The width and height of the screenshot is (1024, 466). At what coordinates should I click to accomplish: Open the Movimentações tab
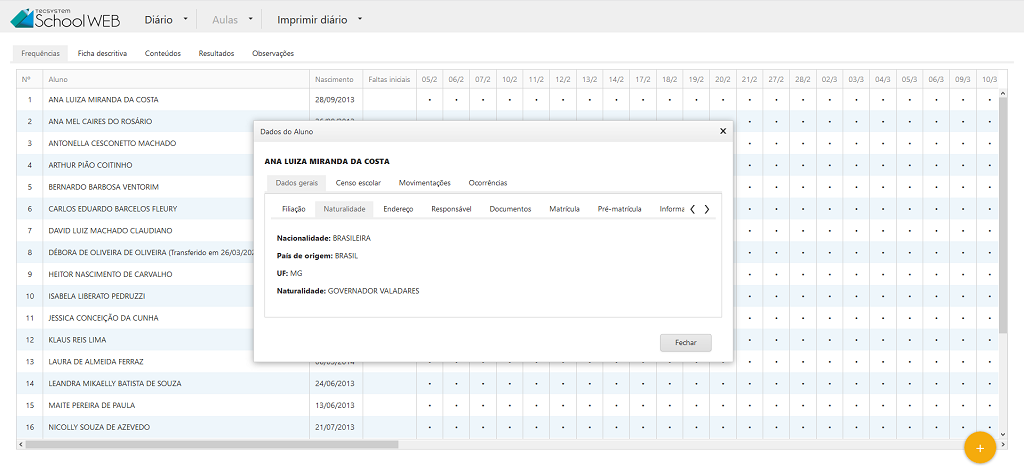click(x=424, y=183)
